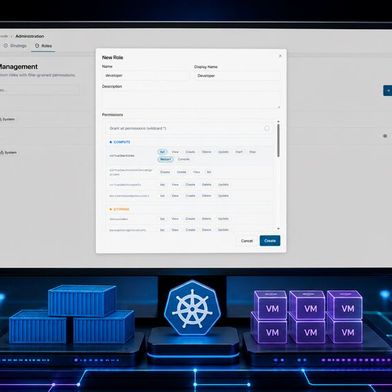
Task: Disable Restart permission for virtualmachines
Action: [165, 159]
